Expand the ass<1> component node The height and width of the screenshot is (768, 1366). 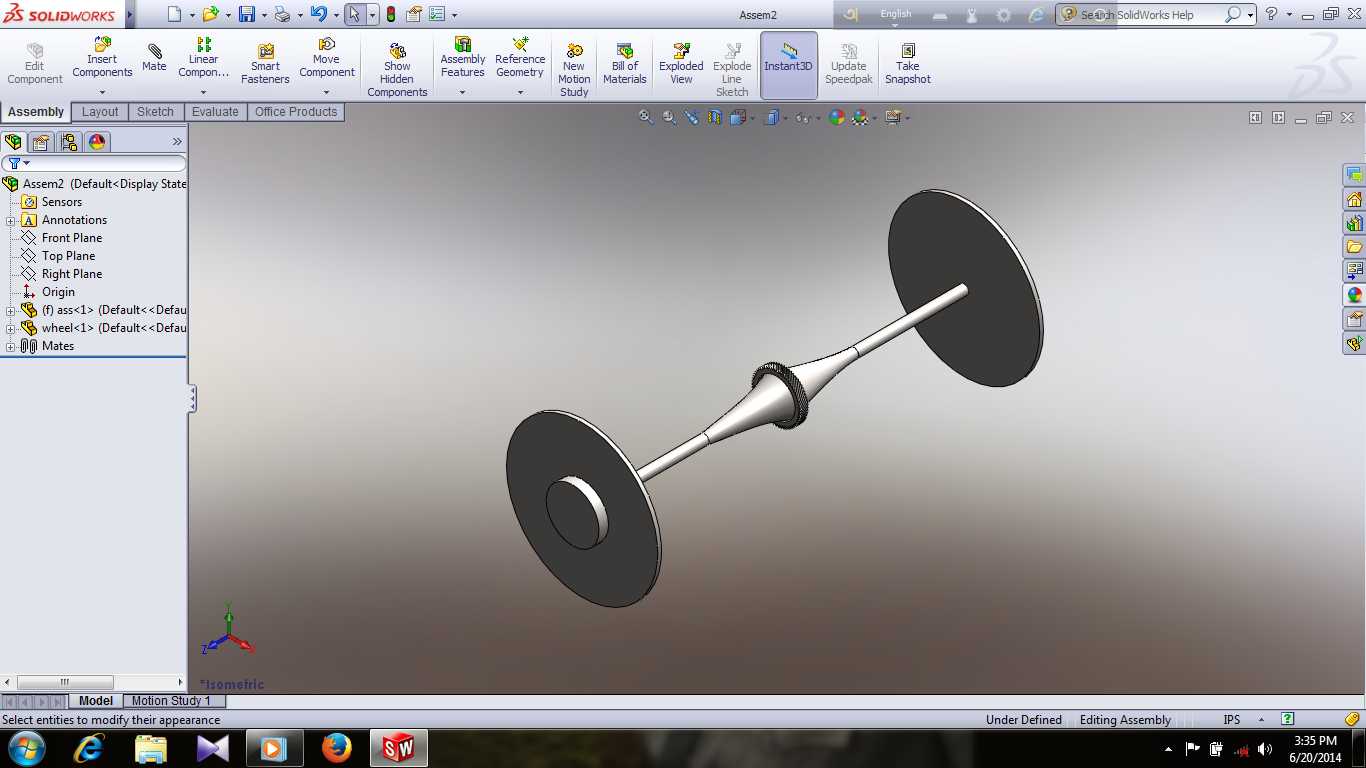11,311
